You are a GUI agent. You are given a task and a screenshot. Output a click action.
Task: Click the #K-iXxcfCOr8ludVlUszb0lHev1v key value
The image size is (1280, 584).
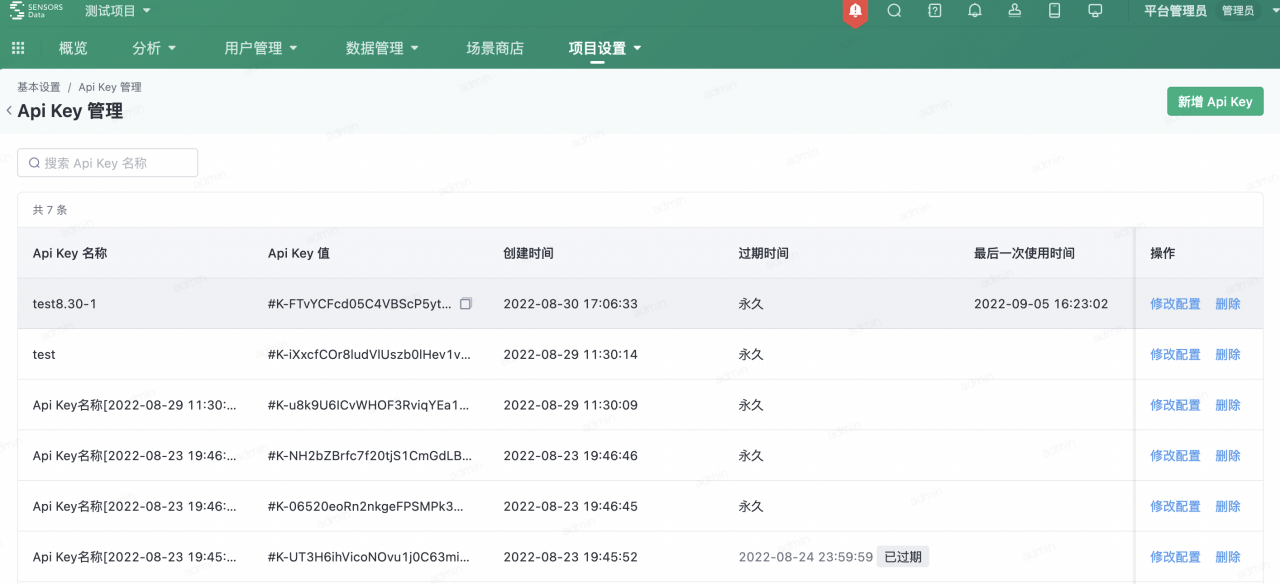369,355
